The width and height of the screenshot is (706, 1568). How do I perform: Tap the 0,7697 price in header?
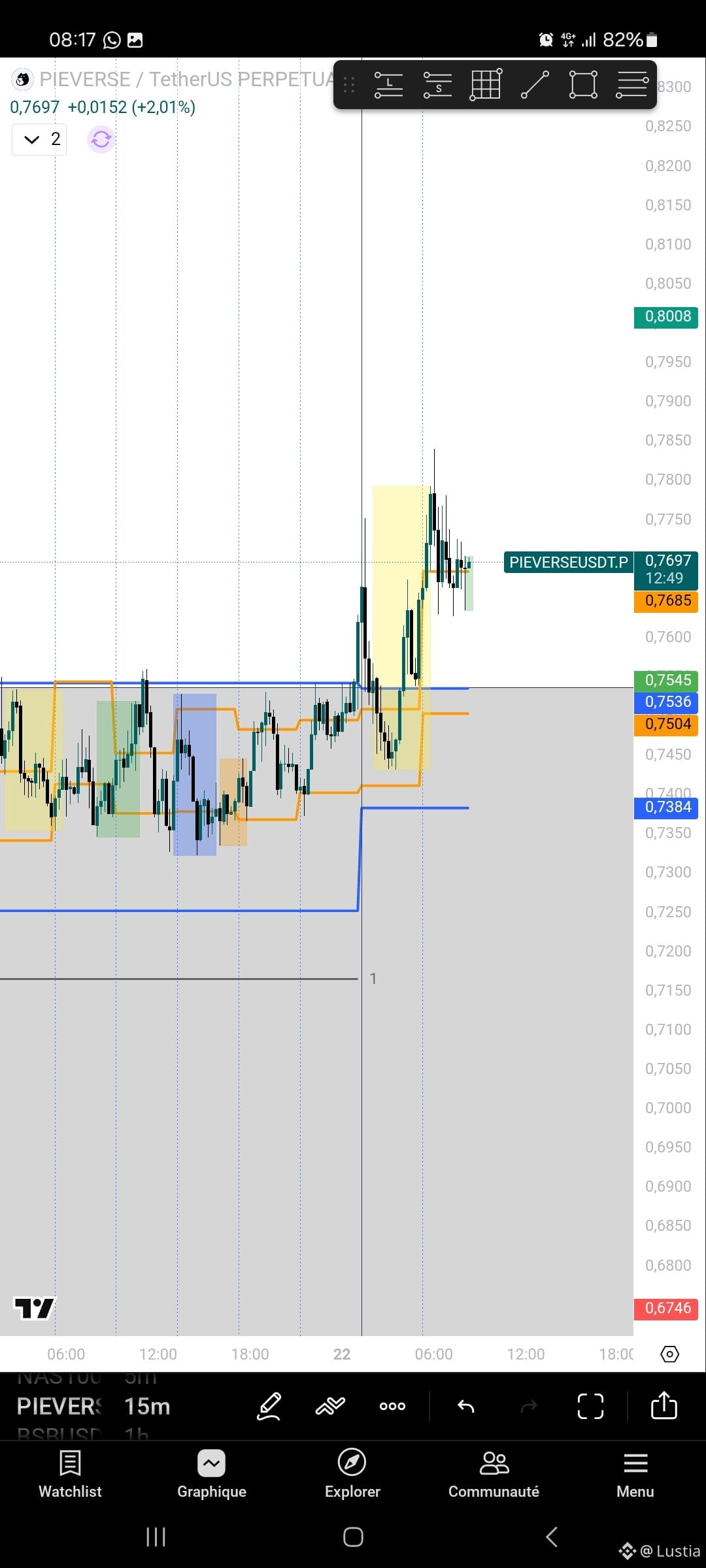[x=35, y=107]
